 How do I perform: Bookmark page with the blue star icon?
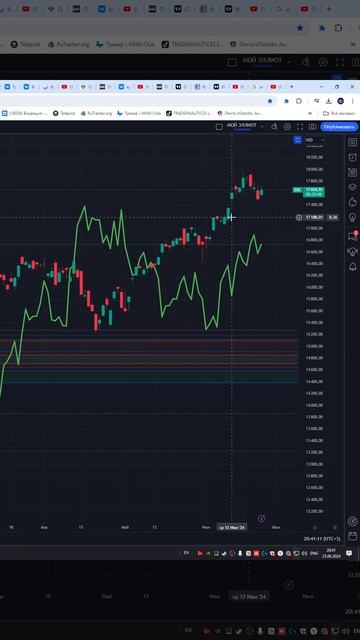pyautogui.click(x=270, y=101)
